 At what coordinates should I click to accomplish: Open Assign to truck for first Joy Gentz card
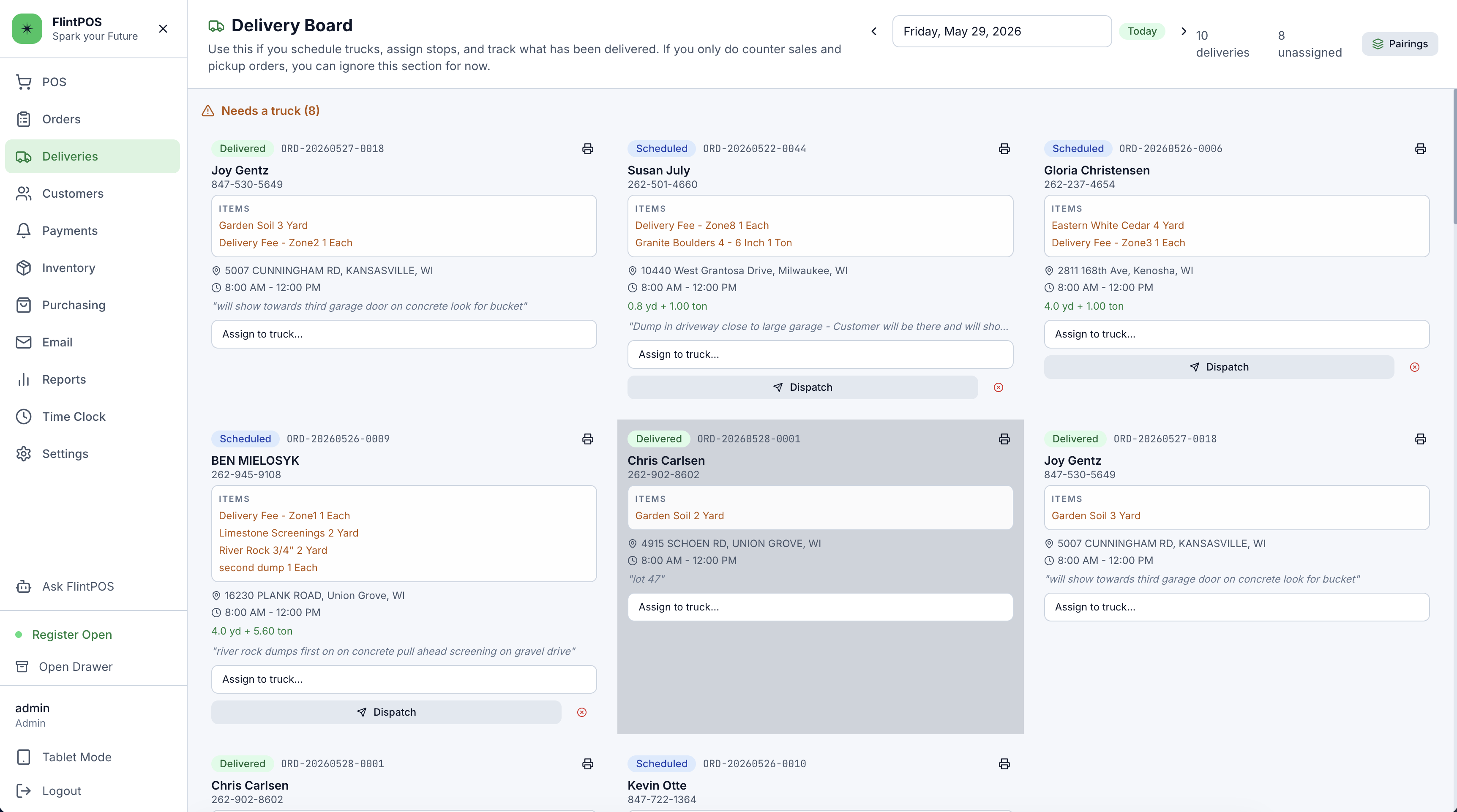click(404, 334)
